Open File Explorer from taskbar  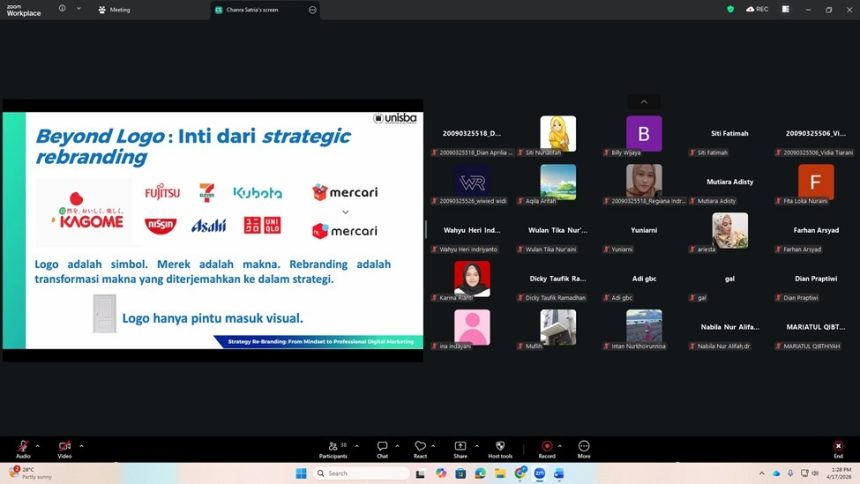point(500,474)
